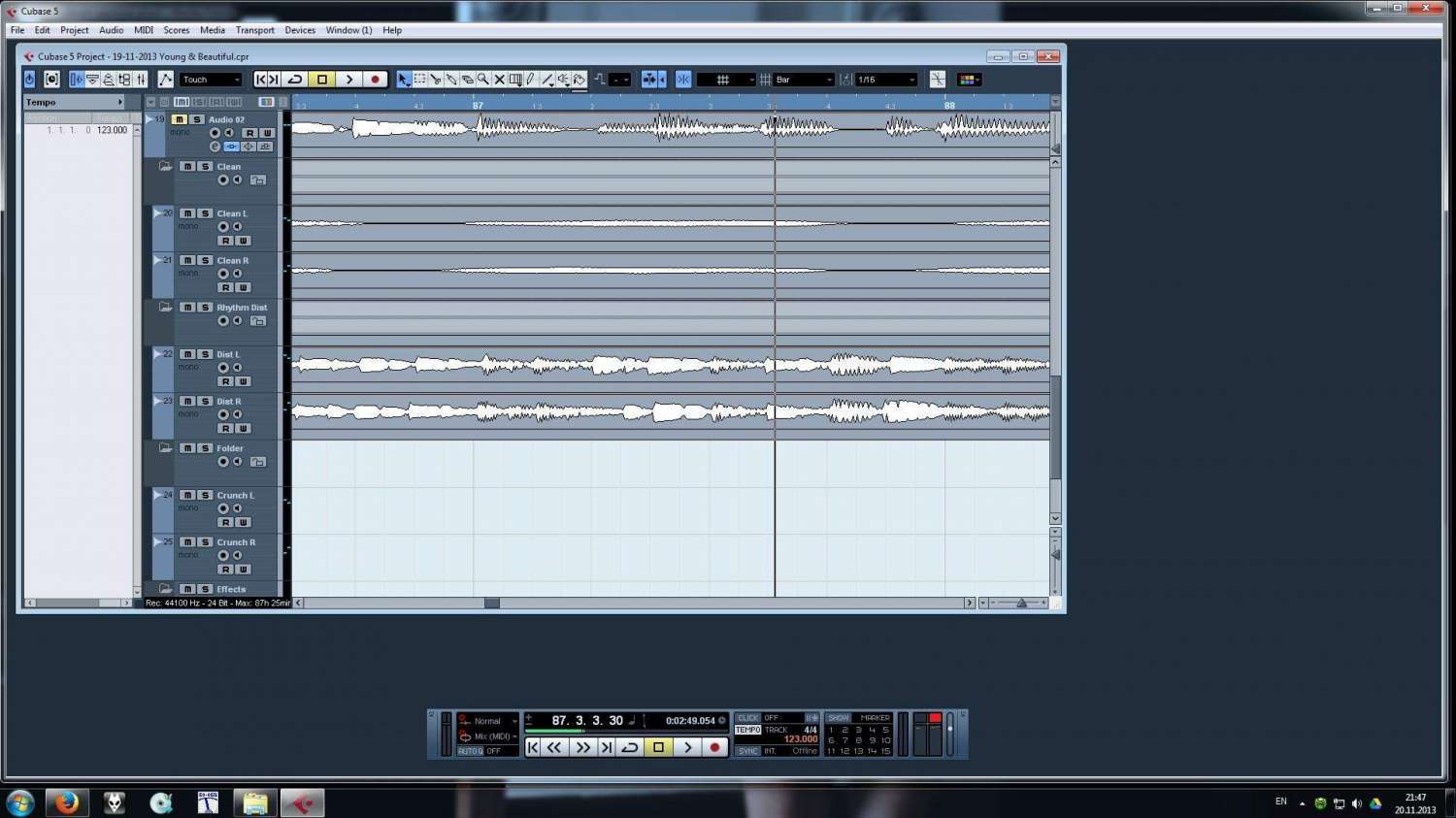Viewport: 1456px width, 818px height.
Task: Select the Mute X tool
Action: pyautogui.click(x=499, y=80)
